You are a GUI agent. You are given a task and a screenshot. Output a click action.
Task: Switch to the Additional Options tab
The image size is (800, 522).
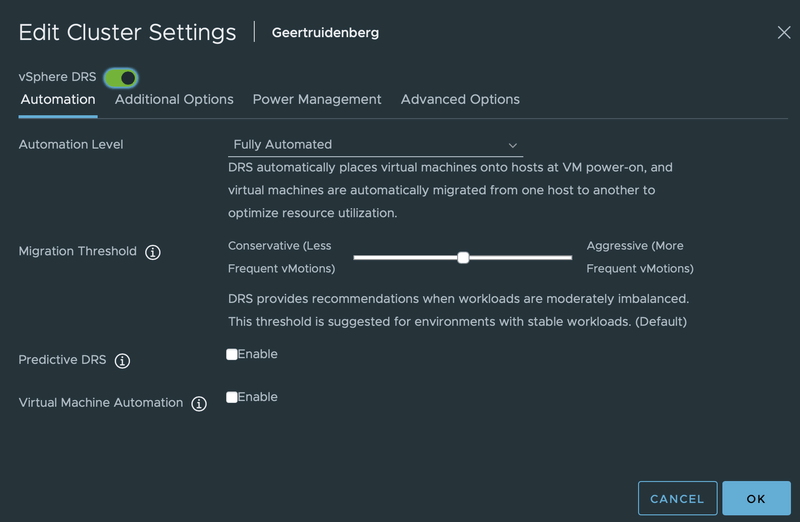pos(174,100)
